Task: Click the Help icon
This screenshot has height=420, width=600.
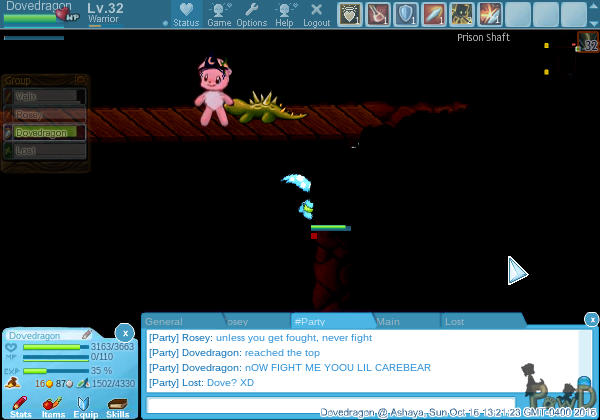Action: (284, 13)
